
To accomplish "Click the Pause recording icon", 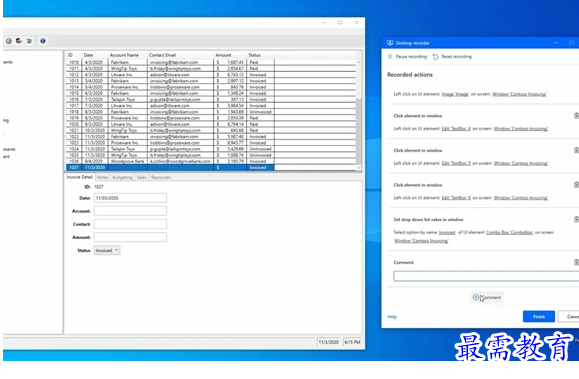I will [x=390, y=57].
